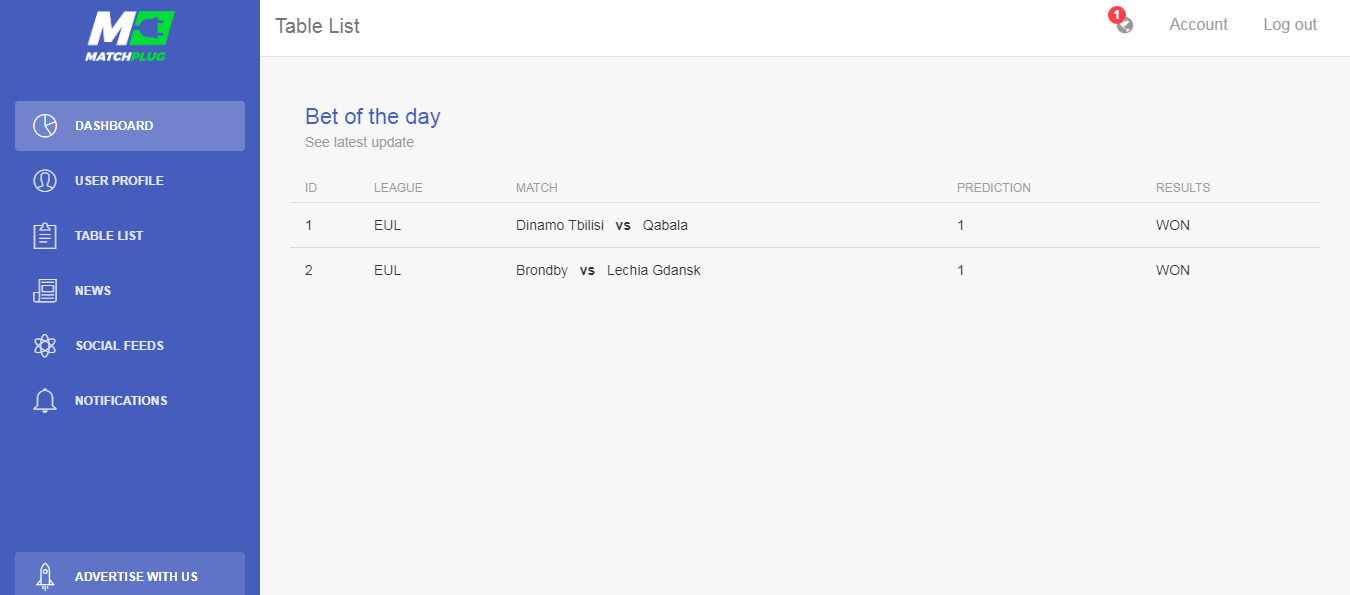Open the USER PROFILE menu item
Viewport: 1350px width, 595px height.
click(x=130, y=181)
